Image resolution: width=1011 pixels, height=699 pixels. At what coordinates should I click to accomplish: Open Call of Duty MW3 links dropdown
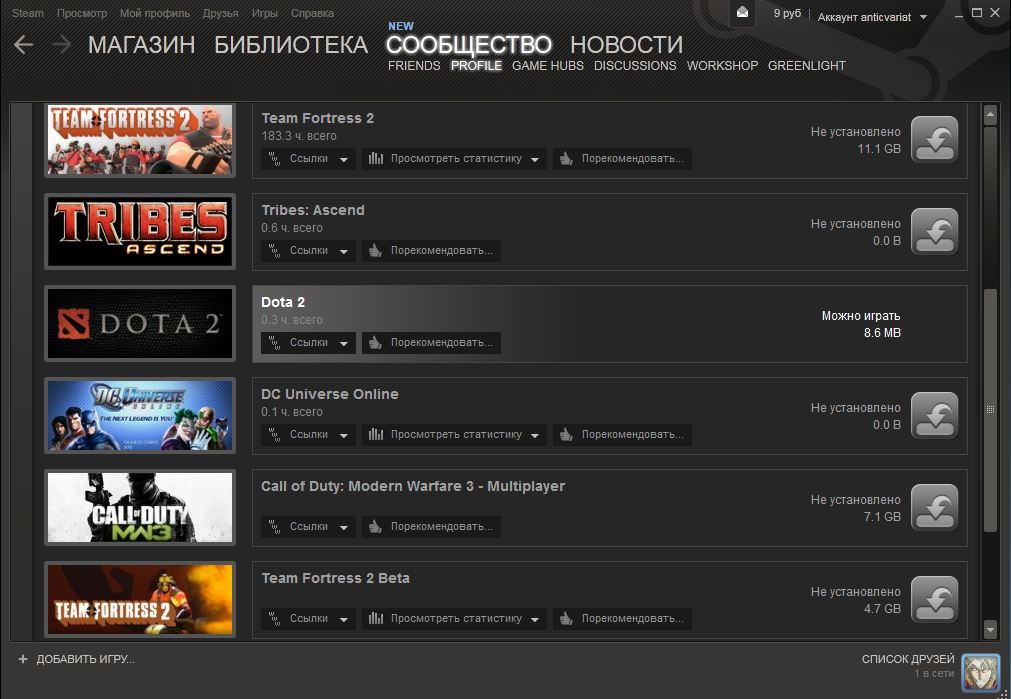point(308,527)
